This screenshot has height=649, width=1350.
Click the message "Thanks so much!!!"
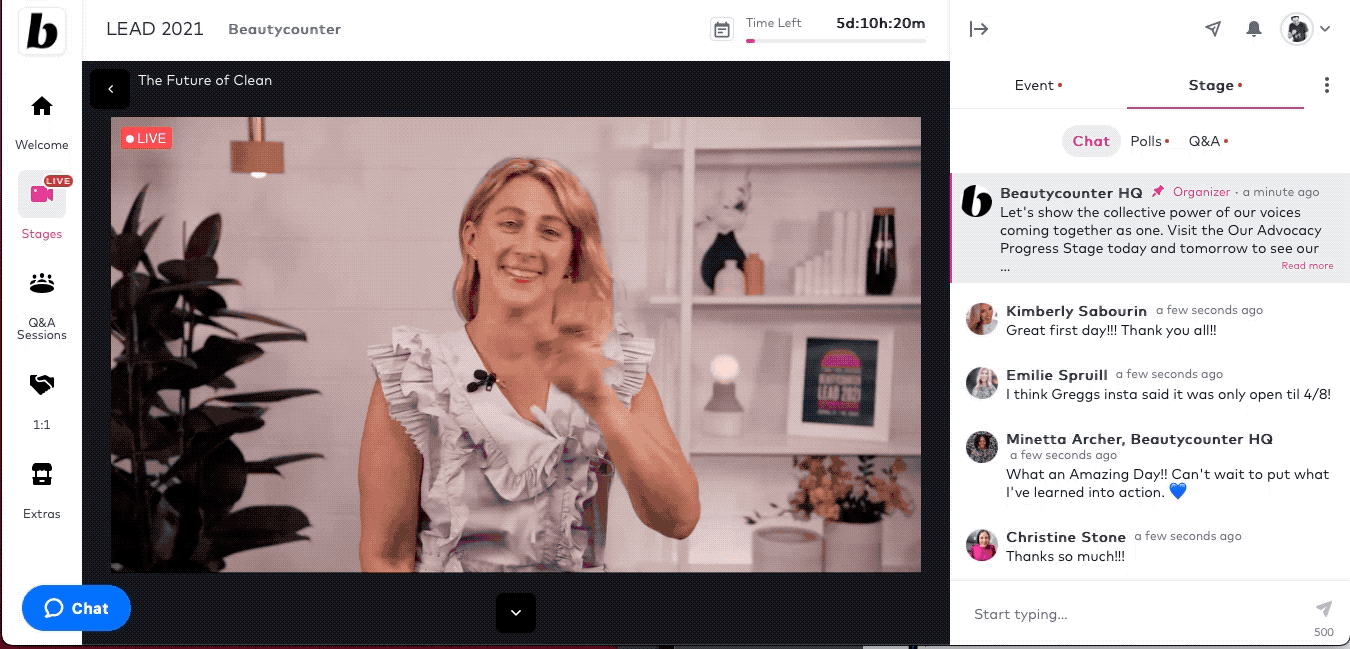[x=1065, y=556]
